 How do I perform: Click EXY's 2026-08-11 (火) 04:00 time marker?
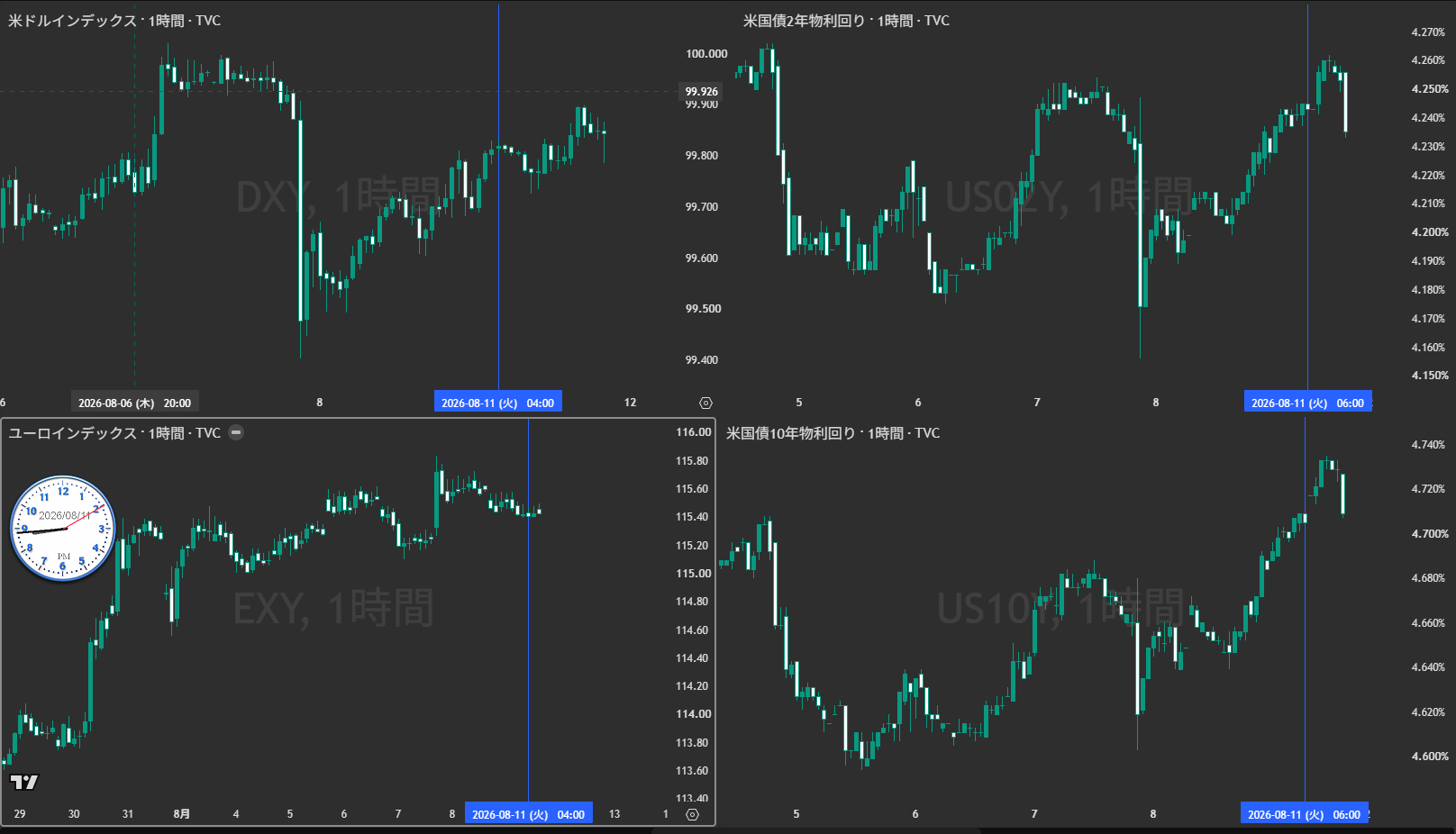(x=529, y=814)
